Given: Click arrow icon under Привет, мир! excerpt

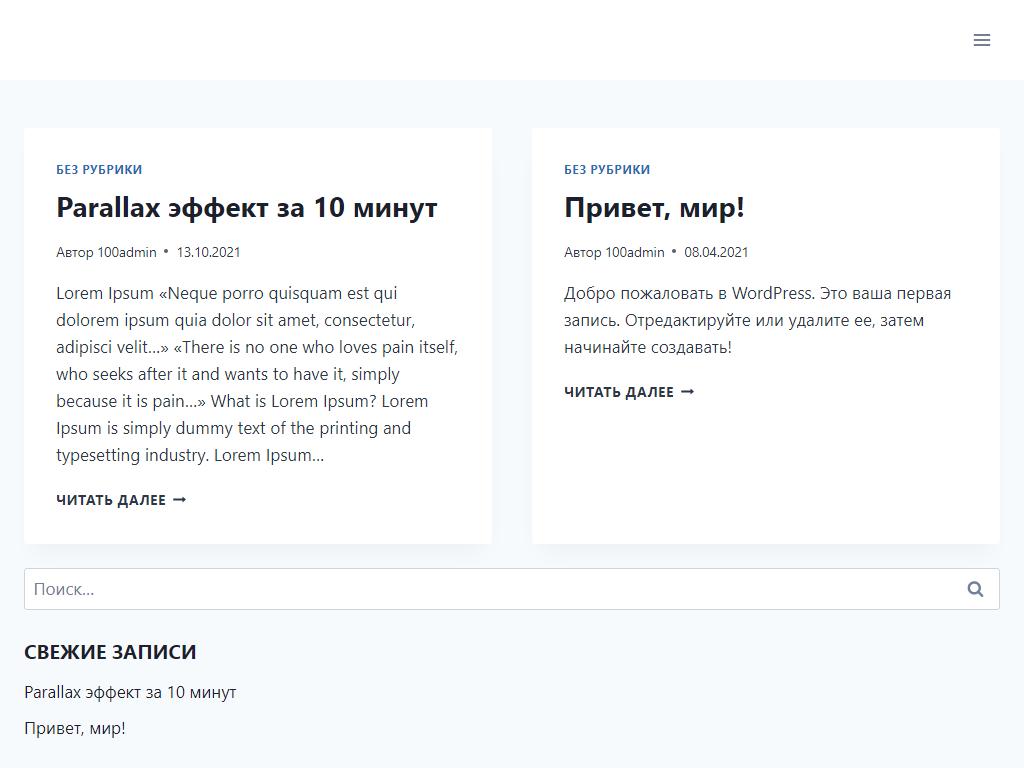Looking at the screenshot, I should (x=688, y=392).
